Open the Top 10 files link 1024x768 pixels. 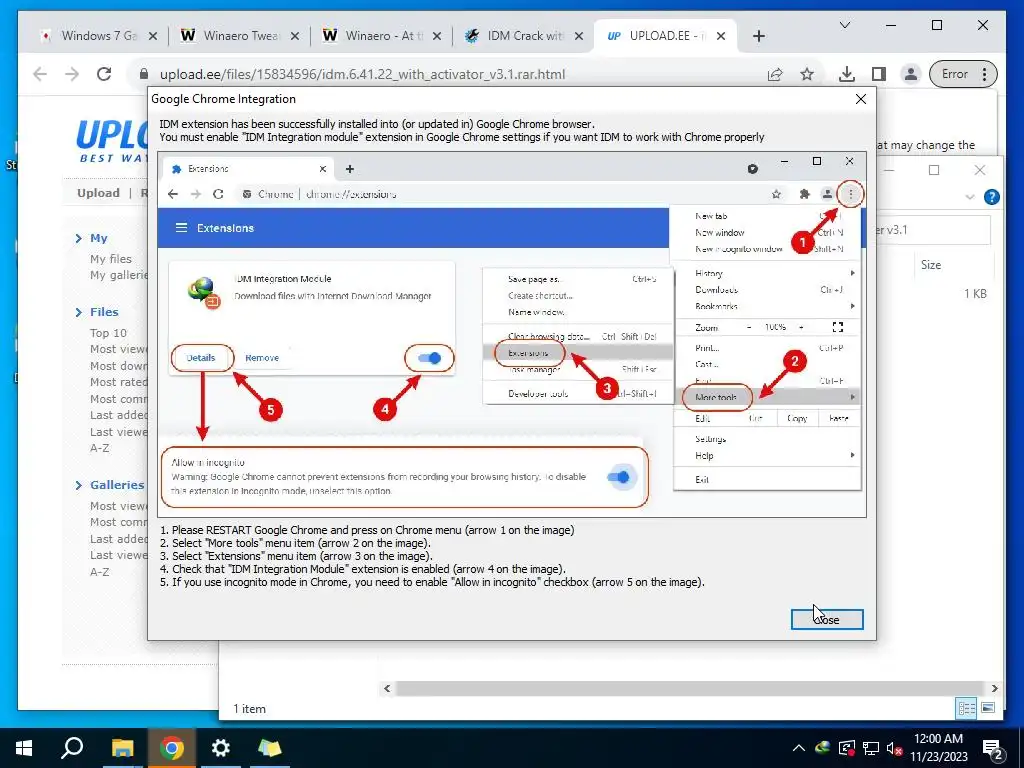(108, 332)
